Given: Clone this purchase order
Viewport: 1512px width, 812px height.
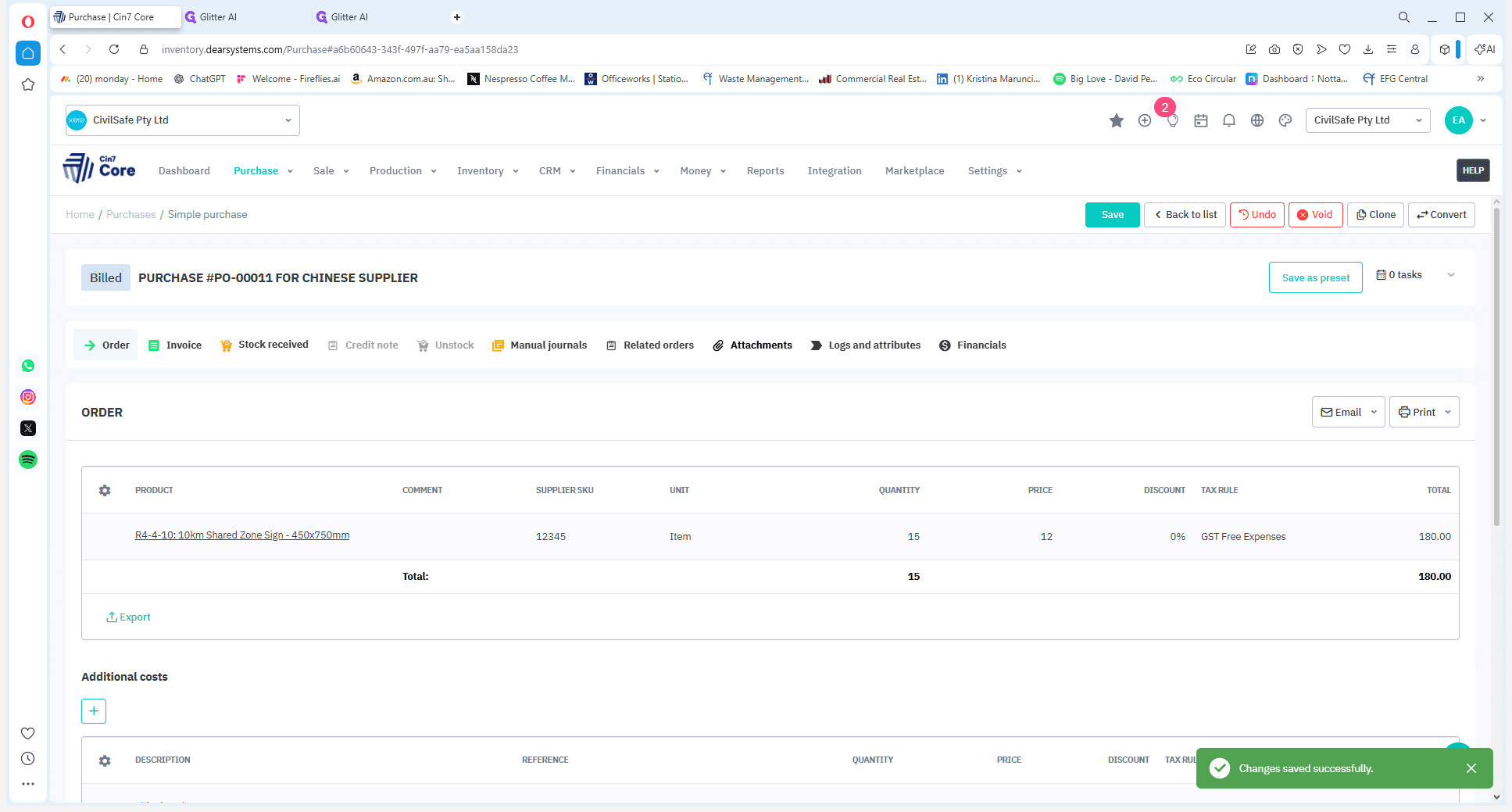Looking at the screenshot, I should (x=1375, y=215).
